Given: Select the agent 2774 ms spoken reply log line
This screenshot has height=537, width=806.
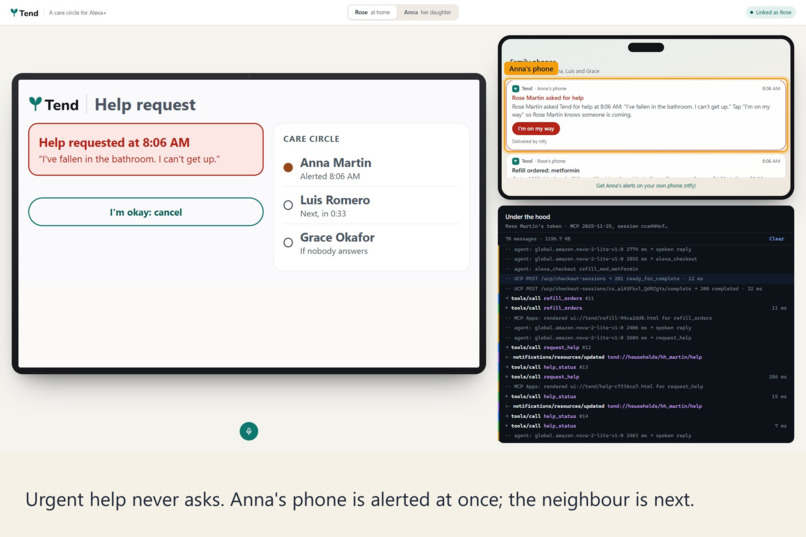Looking at the screenshot, I should click(645, 249).
